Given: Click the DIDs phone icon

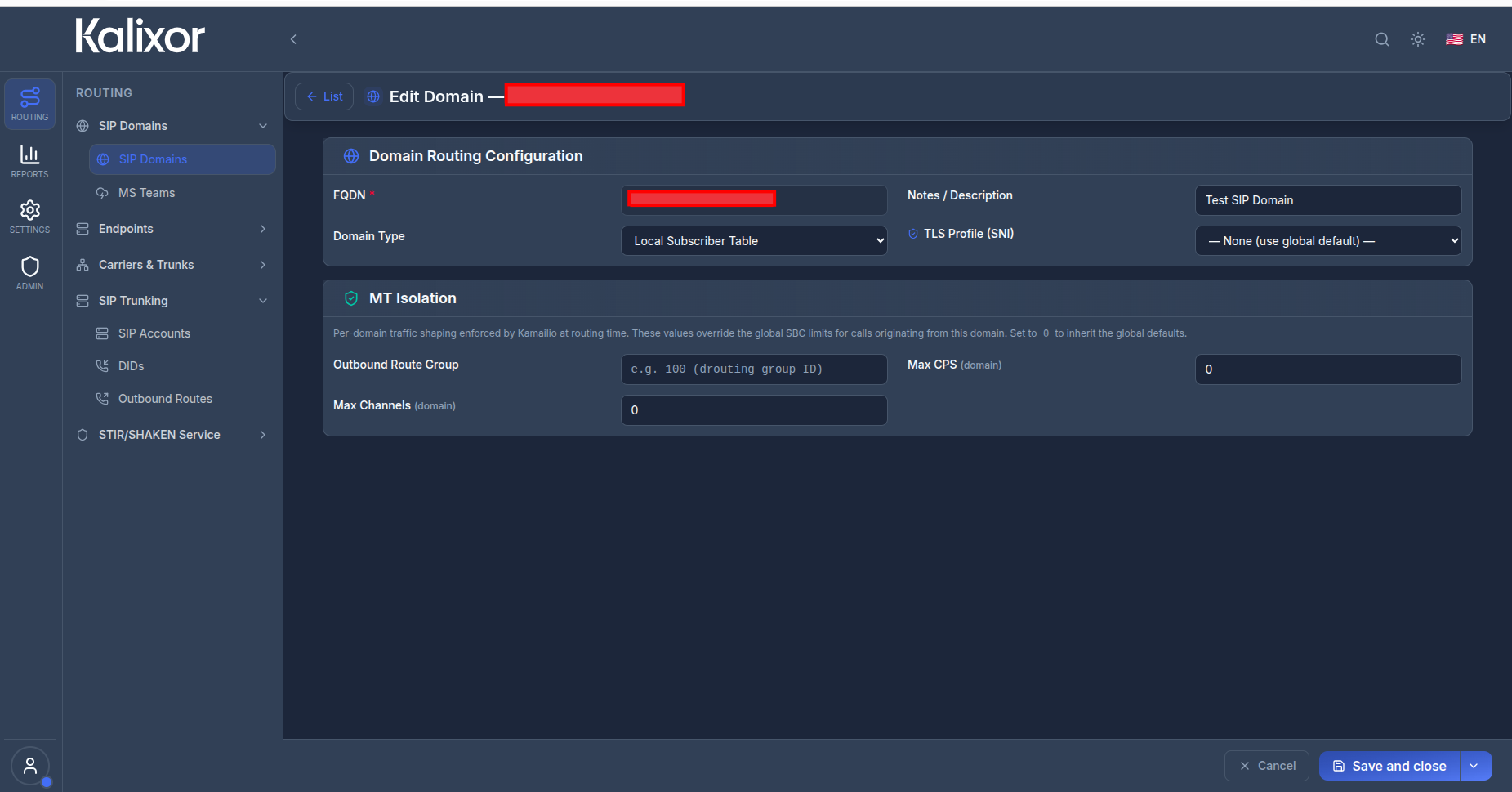Looking at the screenshot, I should tap(102, 366).
